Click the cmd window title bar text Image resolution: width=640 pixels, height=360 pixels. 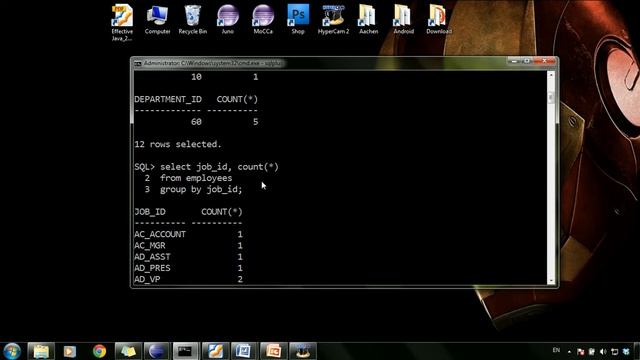212,63
